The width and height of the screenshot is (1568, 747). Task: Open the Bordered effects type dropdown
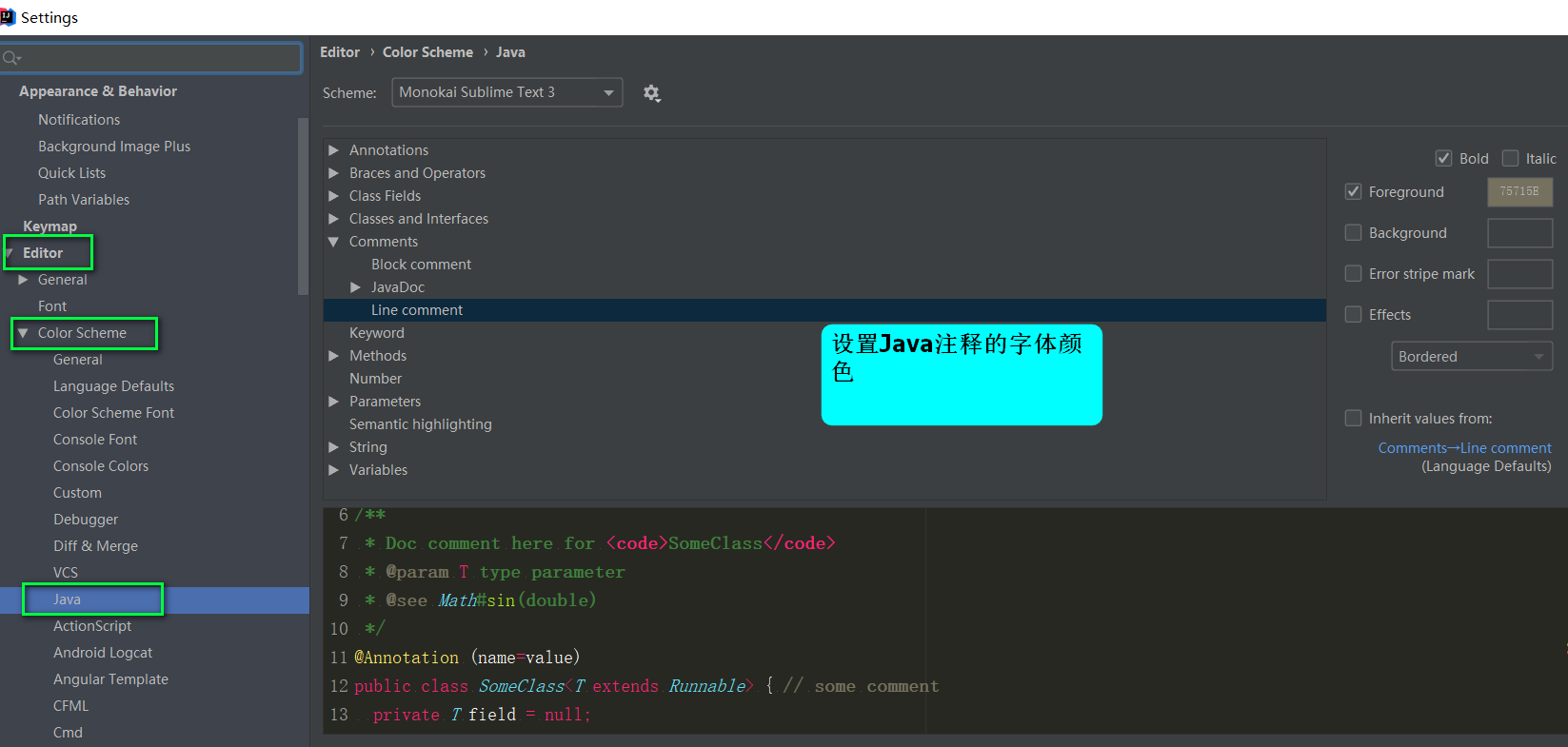coord(1472,356)
